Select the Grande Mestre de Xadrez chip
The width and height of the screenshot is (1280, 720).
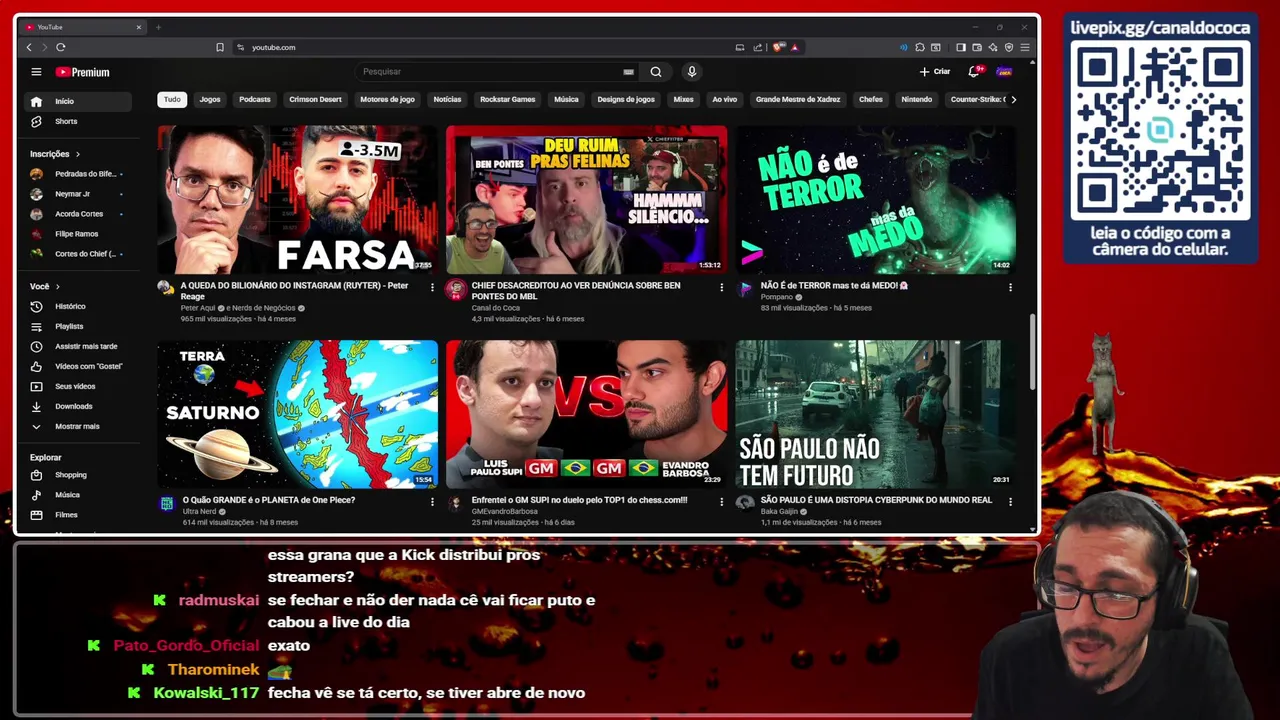pos(798,99)
